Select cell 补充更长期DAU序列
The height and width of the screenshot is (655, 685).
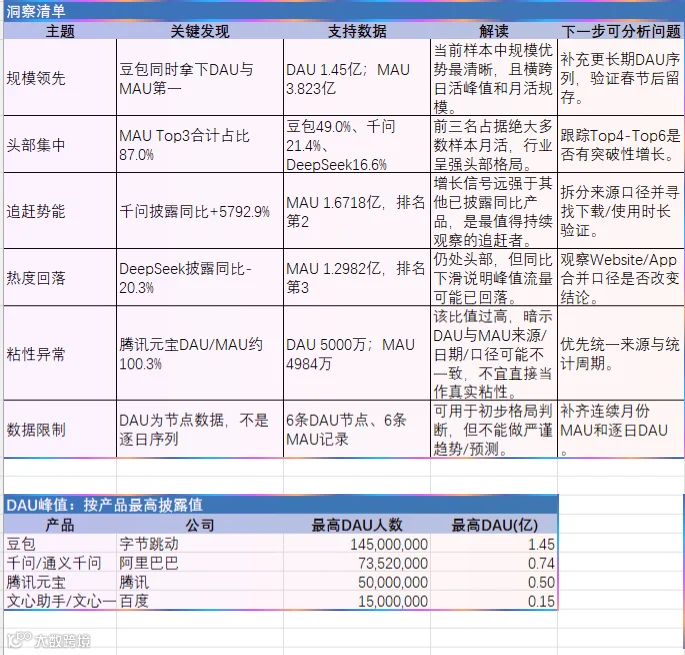(621, 78)
